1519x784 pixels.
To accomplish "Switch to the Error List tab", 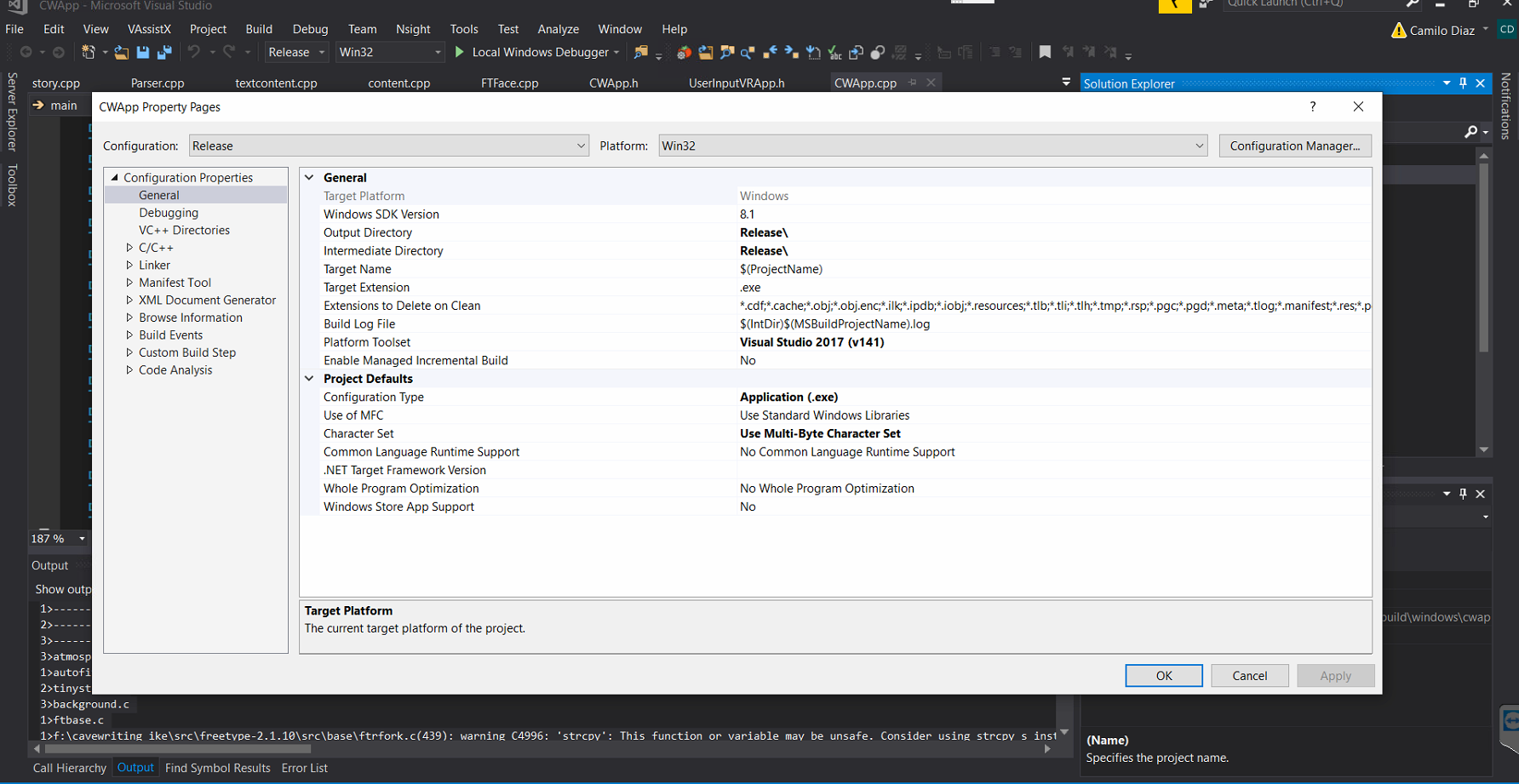I will (304, 768).
